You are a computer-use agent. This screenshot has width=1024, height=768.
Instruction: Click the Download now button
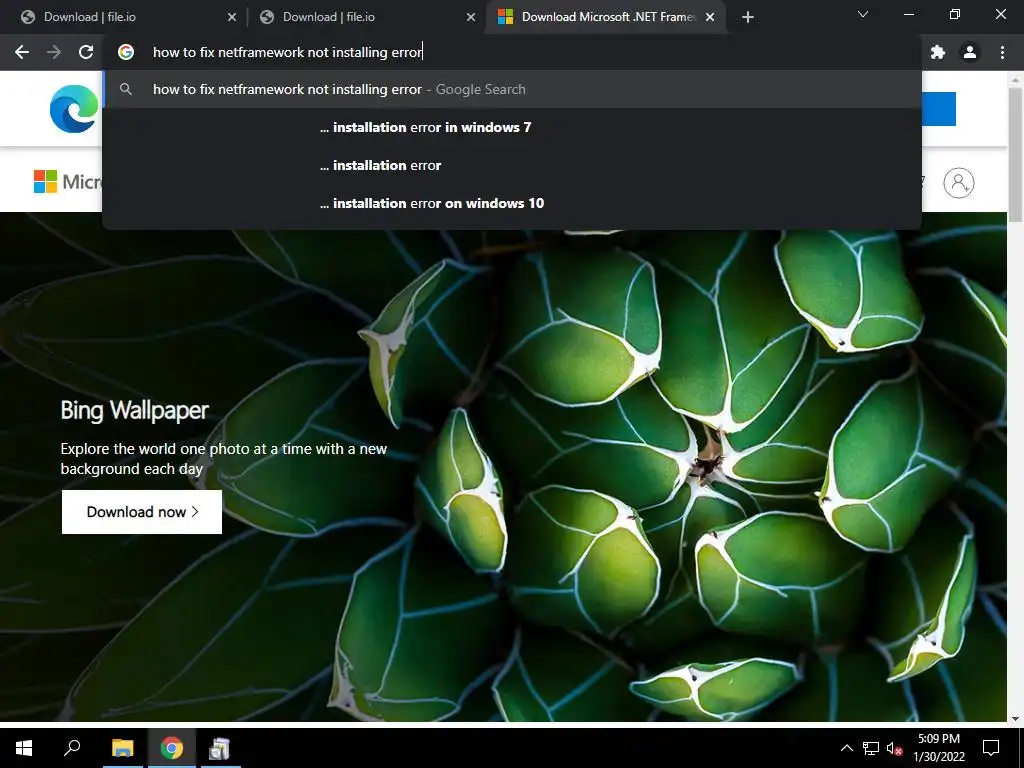tap(142, 512)
